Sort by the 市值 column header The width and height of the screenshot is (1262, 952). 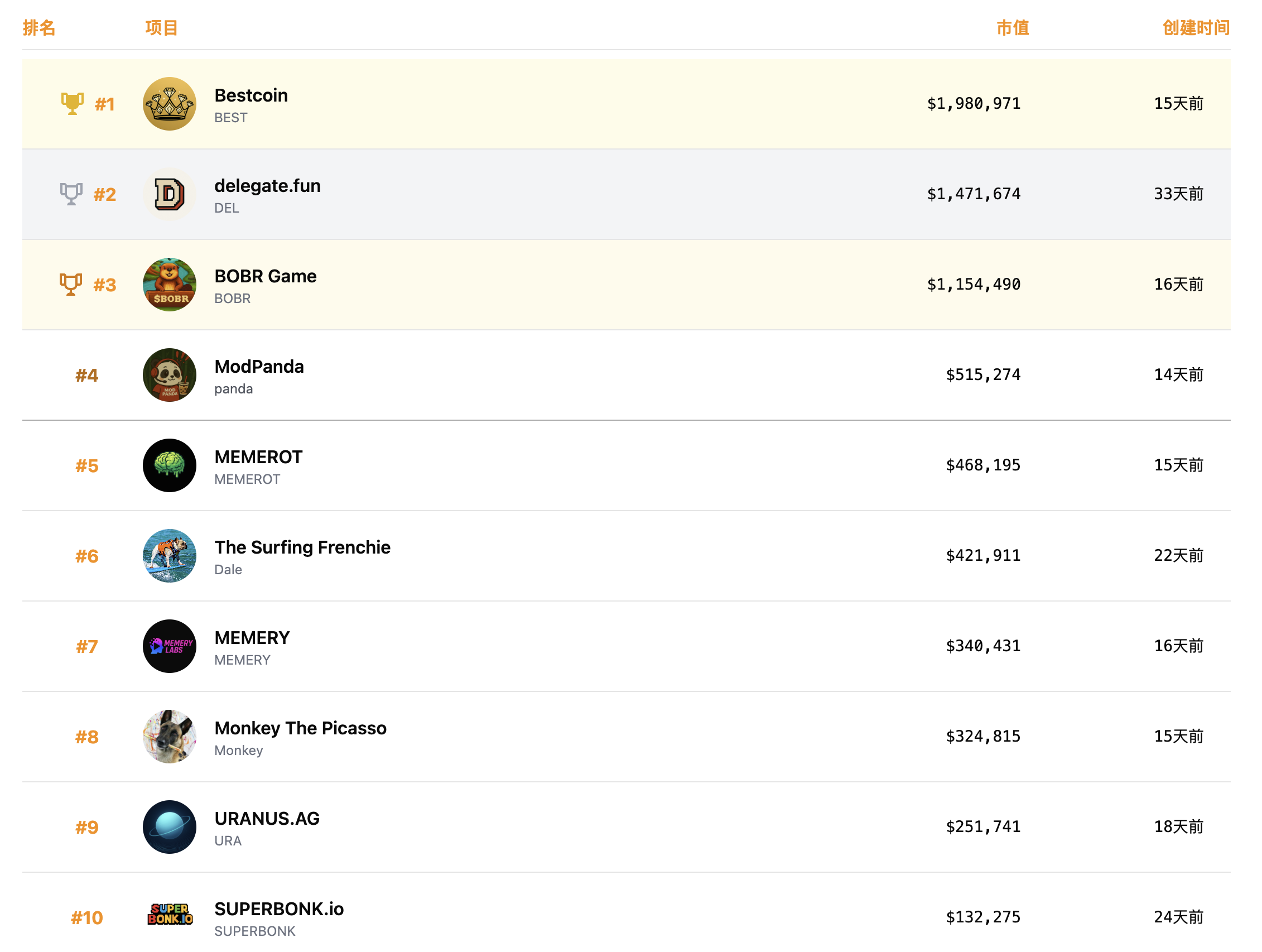point(1012,27)
